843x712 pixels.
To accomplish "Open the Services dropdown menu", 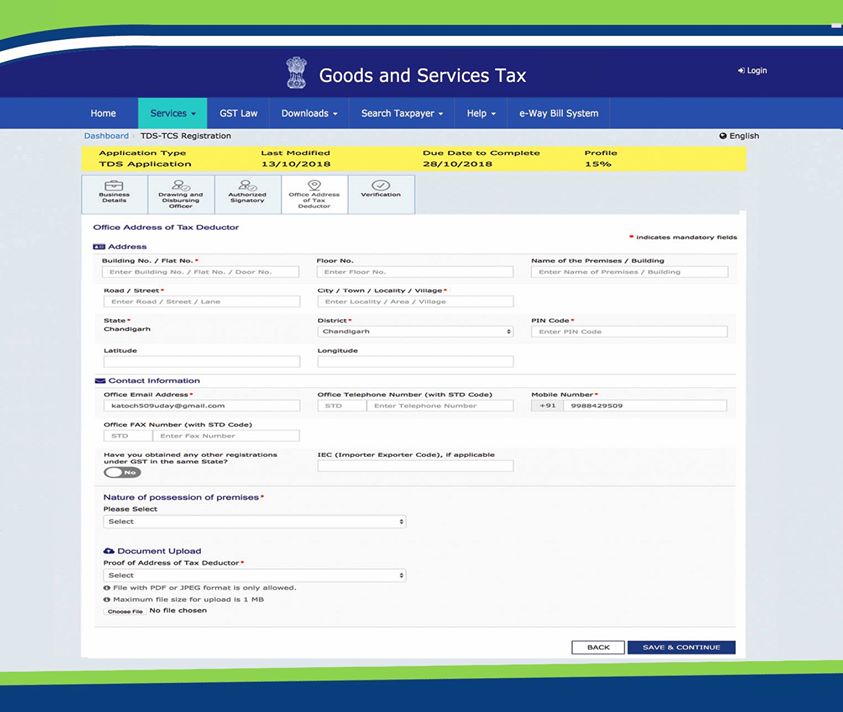I will [173, 113].
